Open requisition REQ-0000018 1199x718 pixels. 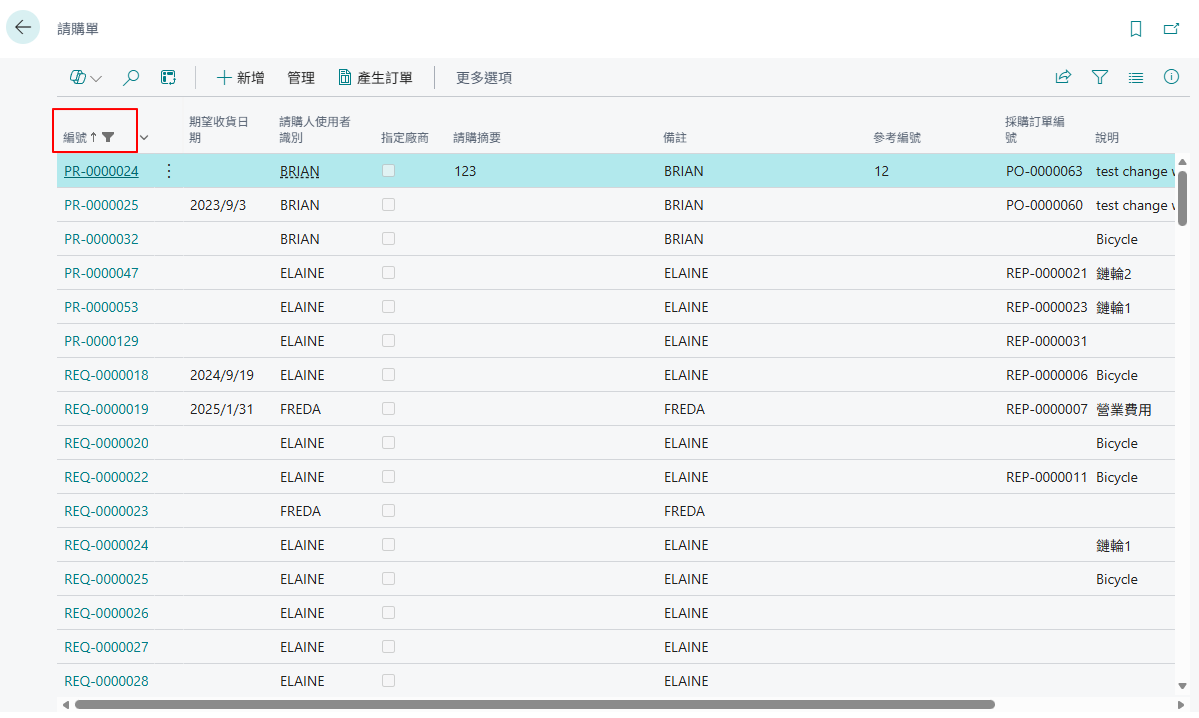[x=106, y=375]
